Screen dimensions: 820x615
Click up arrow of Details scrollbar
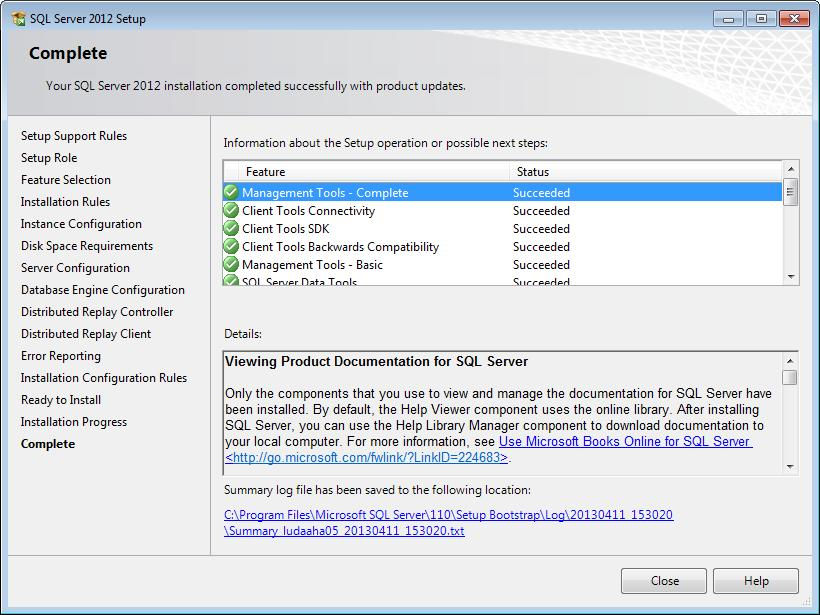(x=790, y=360)
